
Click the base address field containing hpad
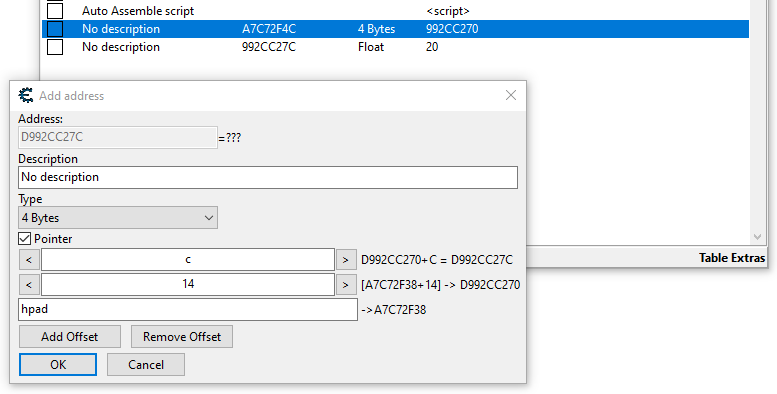[x=188, y=309]
